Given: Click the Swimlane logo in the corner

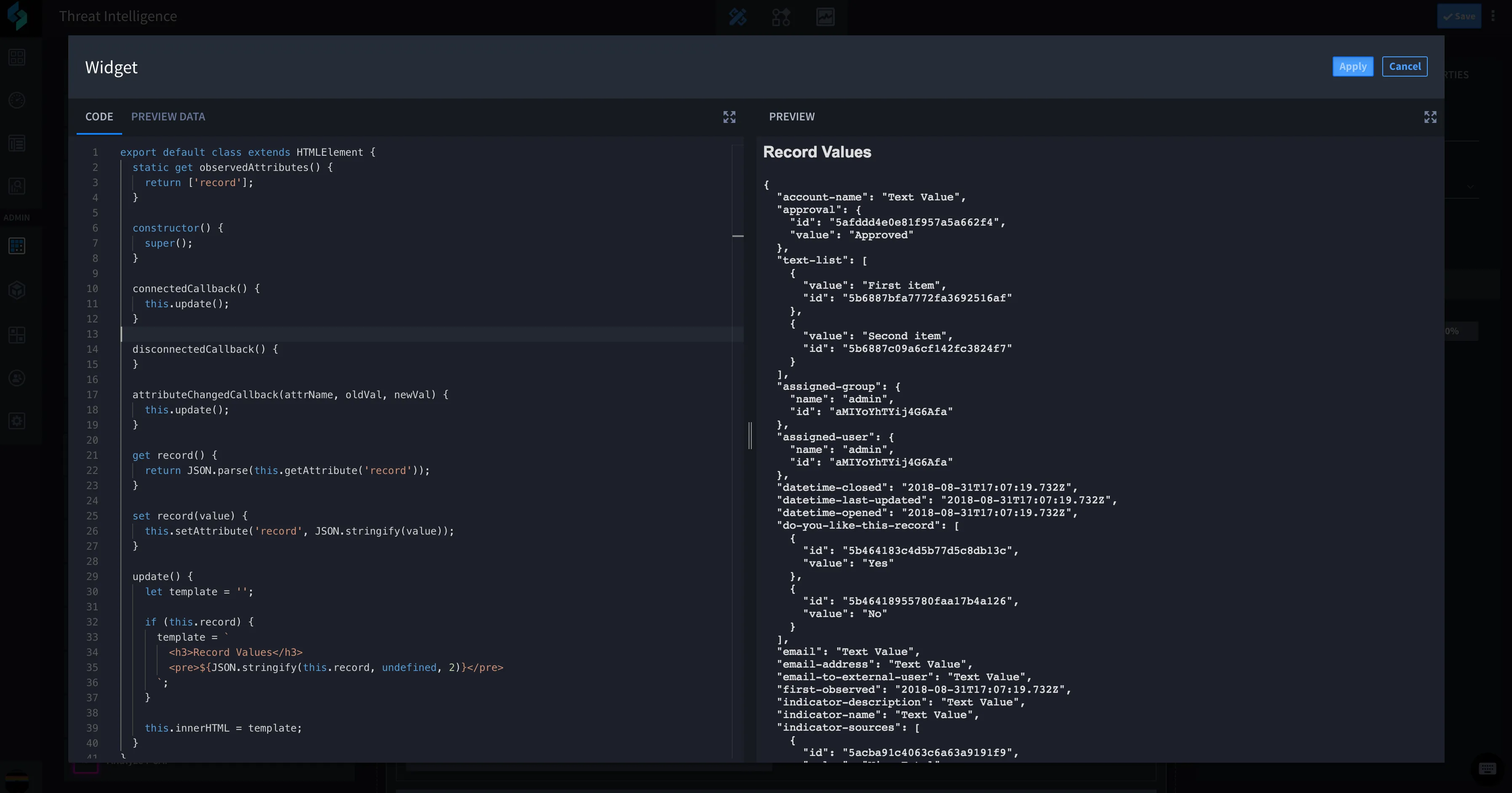Looking at the screenshot, I should click(x=18, y=16).
